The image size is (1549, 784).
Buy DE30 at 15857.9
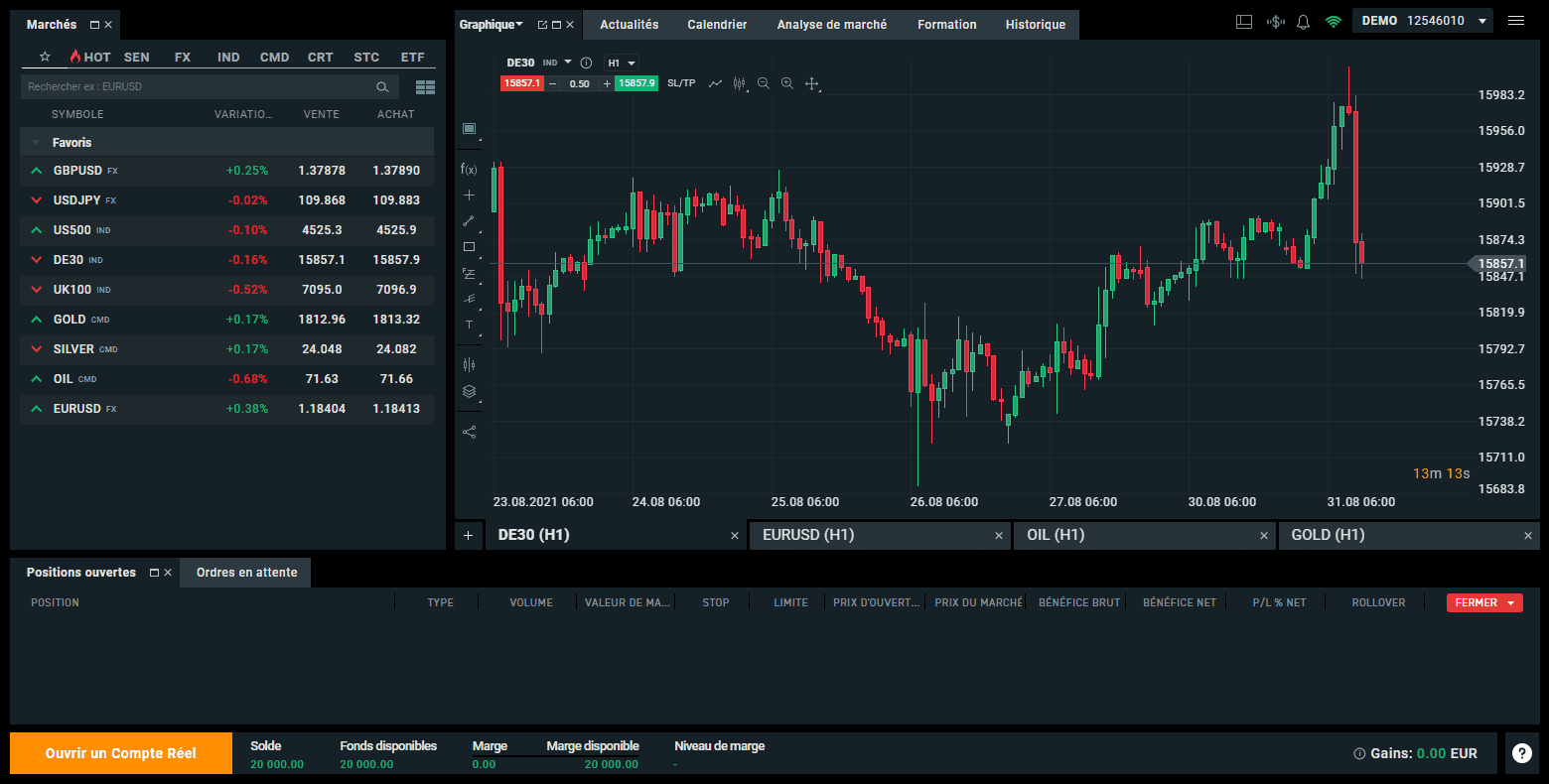click(636, 83)
